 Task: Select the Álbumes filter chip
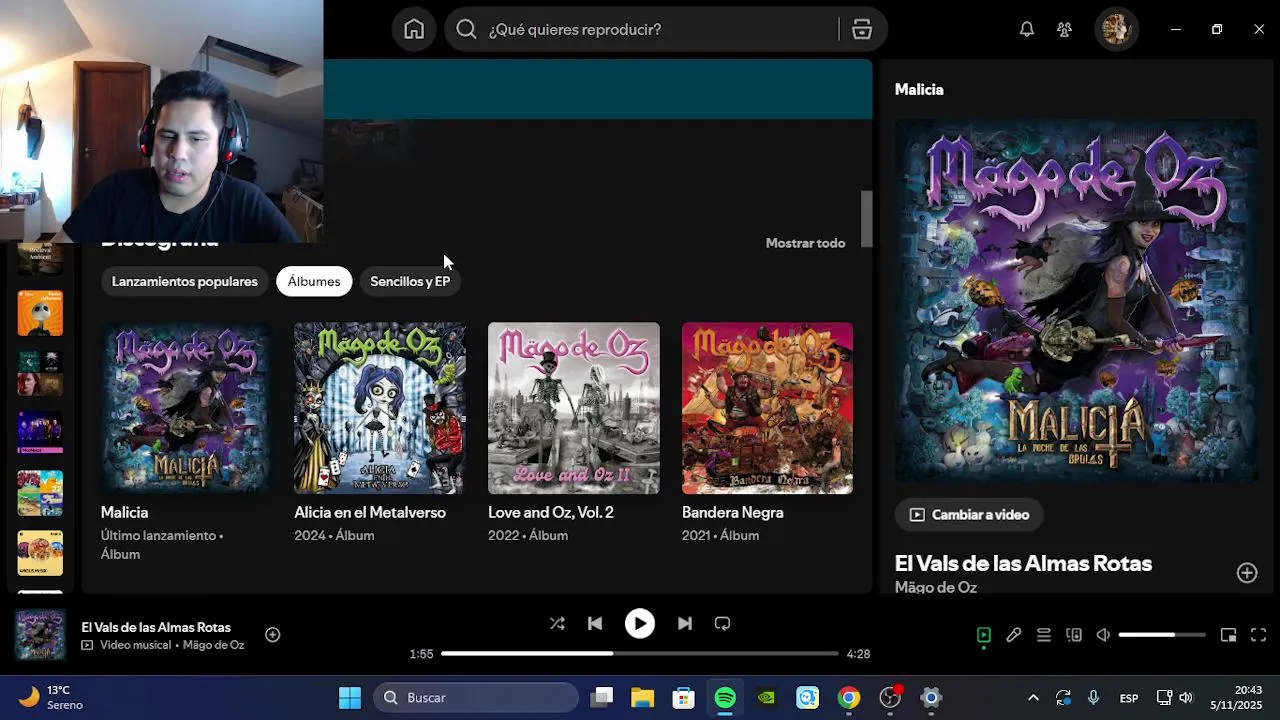tap(314, 281)
